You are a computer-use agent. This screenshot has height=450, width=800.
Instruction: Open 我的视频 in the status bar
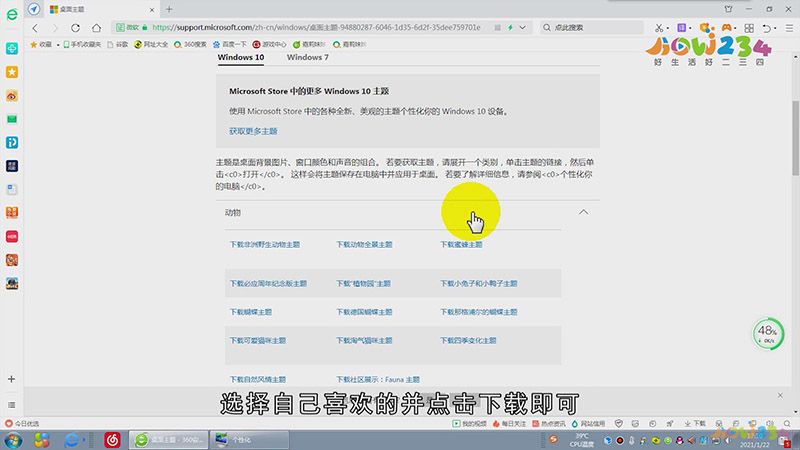pyautogui.click(x=469, y=423)
